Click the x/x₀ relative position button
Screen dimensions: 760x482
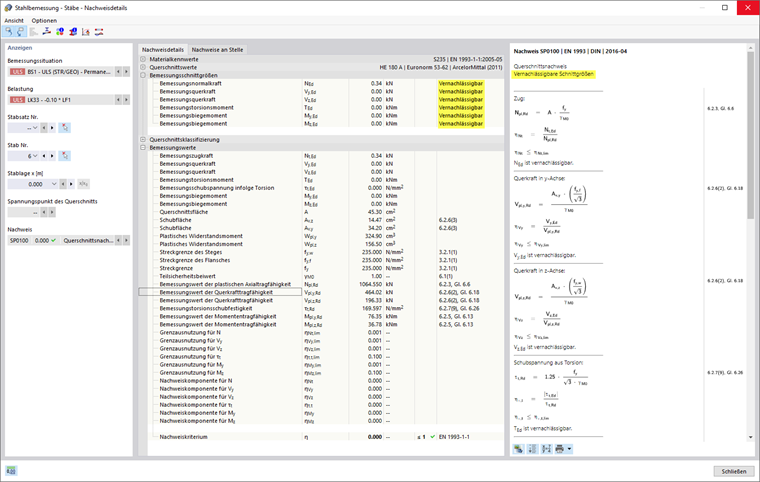[83, 184]
